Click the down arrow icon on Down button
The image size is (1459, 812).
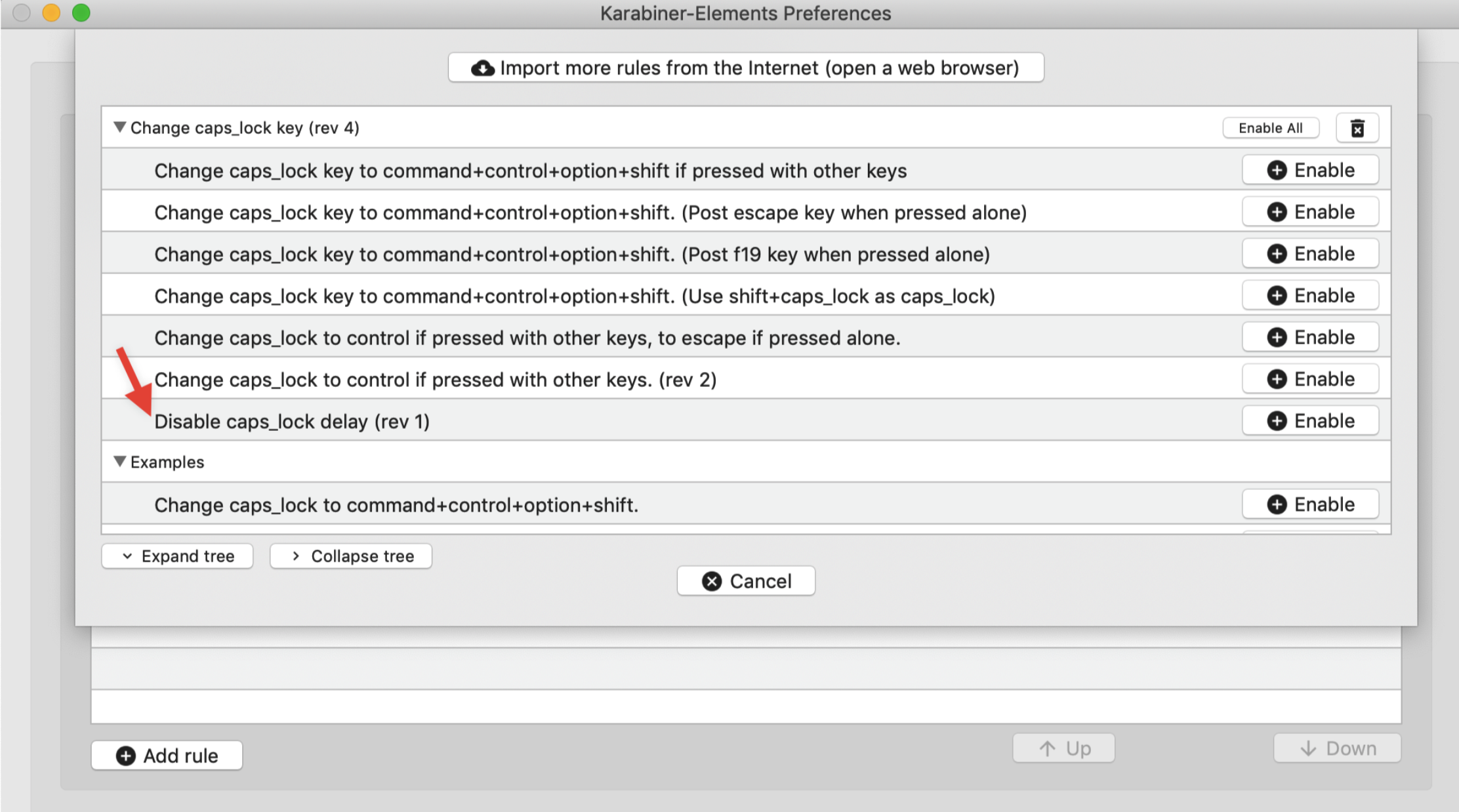[x=1308, y=748]
